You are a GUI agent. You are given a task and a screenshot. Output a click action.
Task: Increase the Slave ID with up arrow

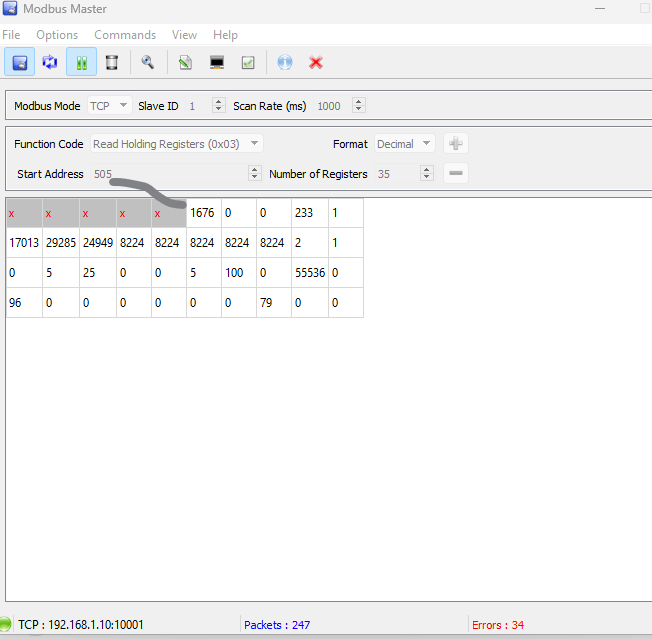(x=219, y=101)
